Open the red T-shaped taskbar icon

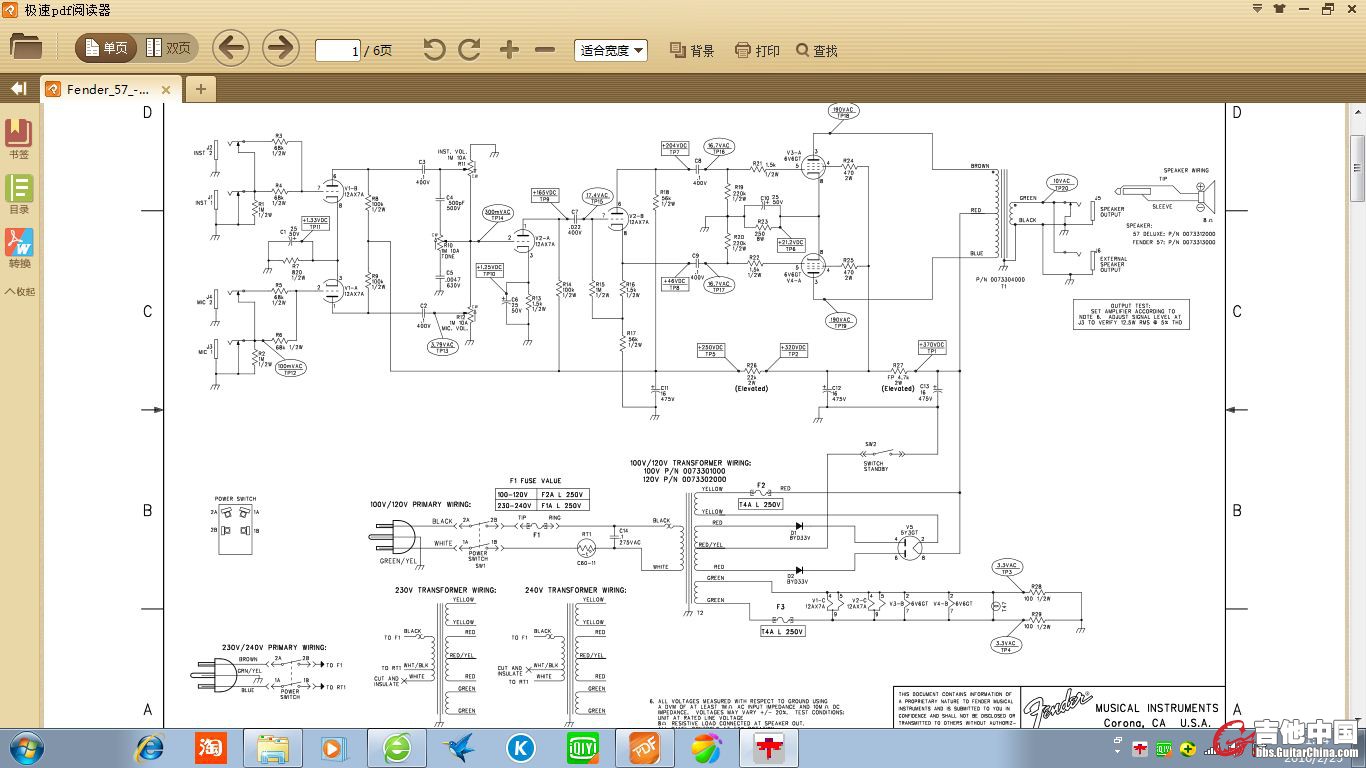point(770,748)
